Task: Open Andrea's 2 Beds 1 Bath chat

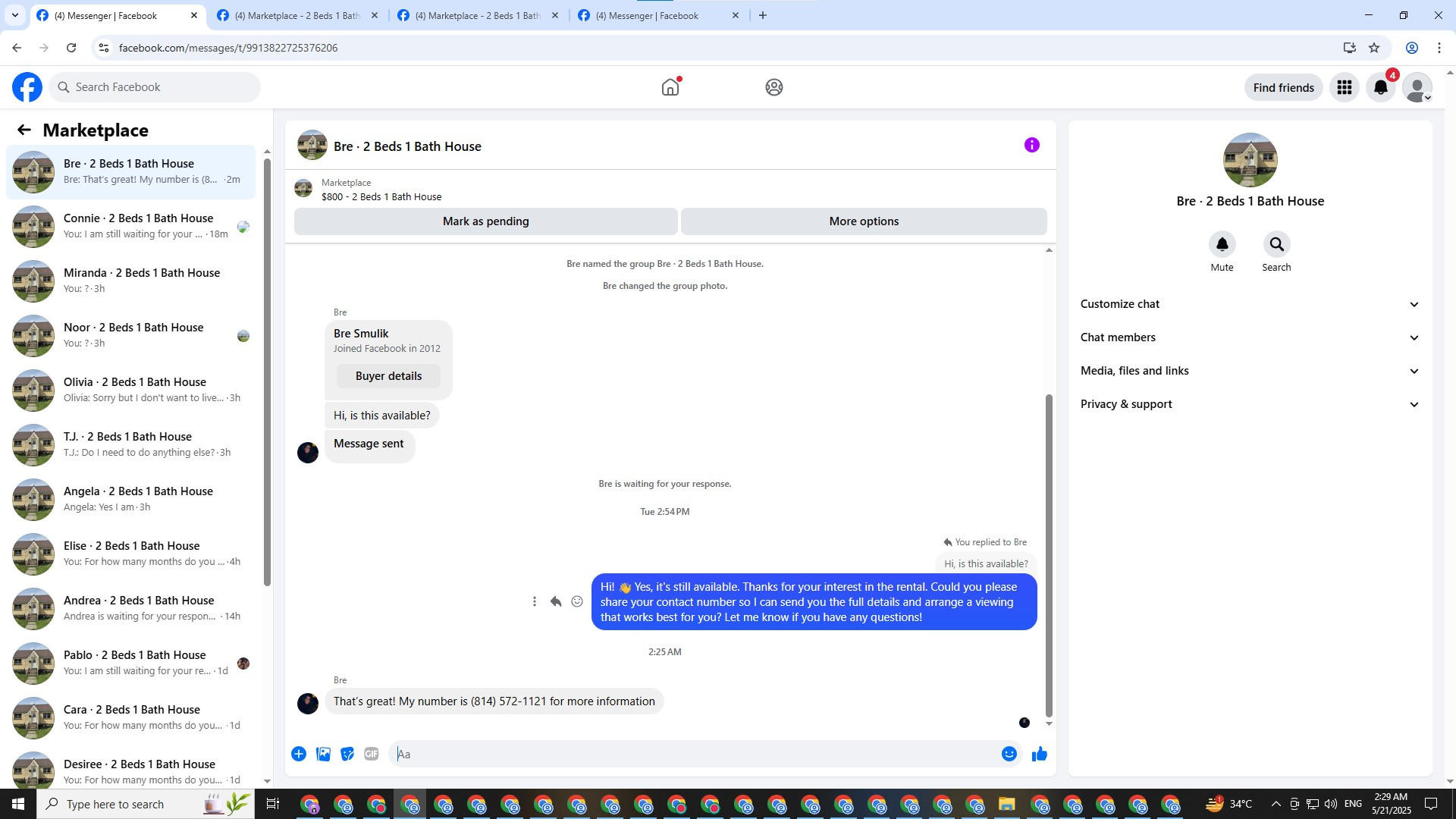Action: [x=130, y=609]
